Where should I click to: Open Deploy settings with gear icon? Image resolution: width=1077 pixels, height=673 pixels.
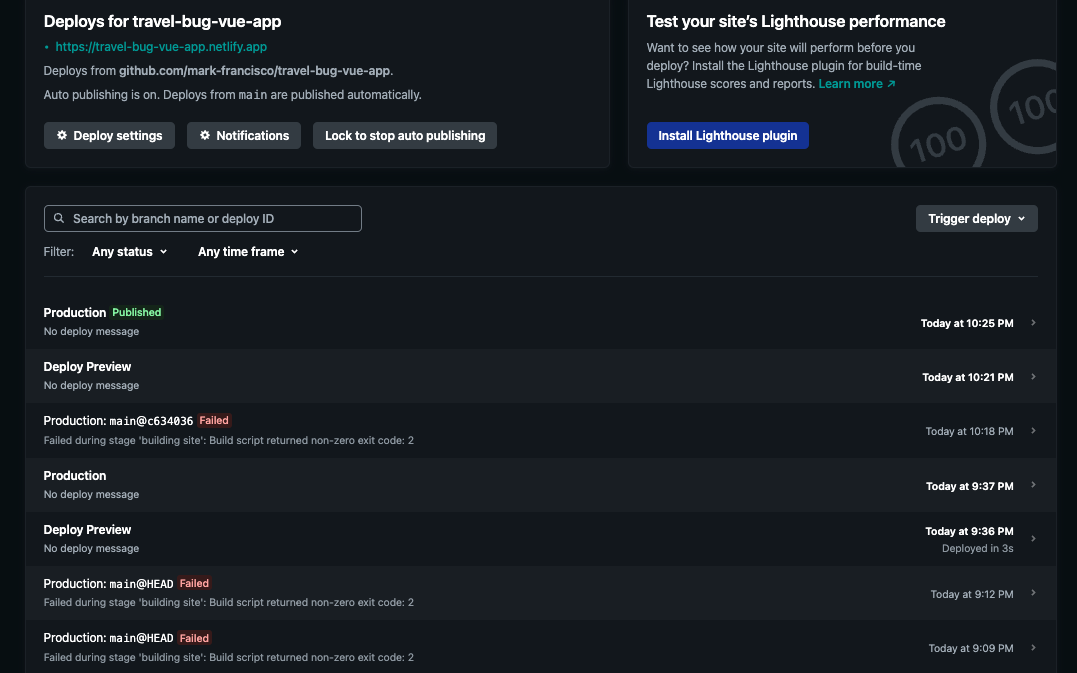coord(110,136)
